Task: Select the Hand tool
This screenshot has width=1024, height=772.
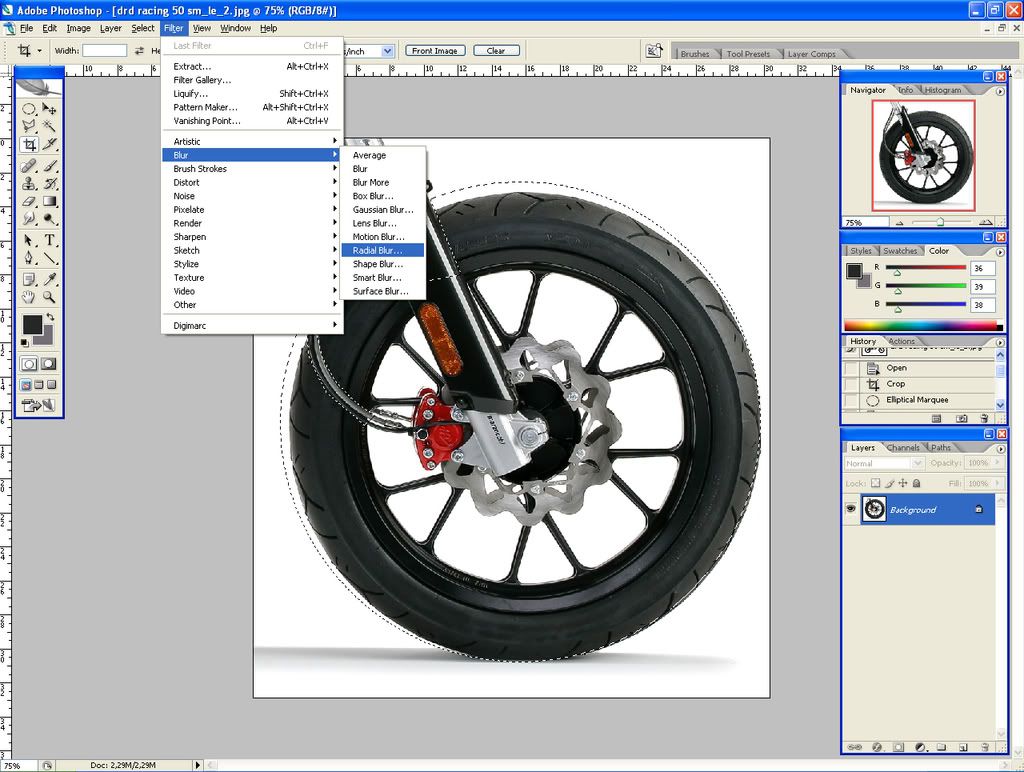Action: [29, 297]
